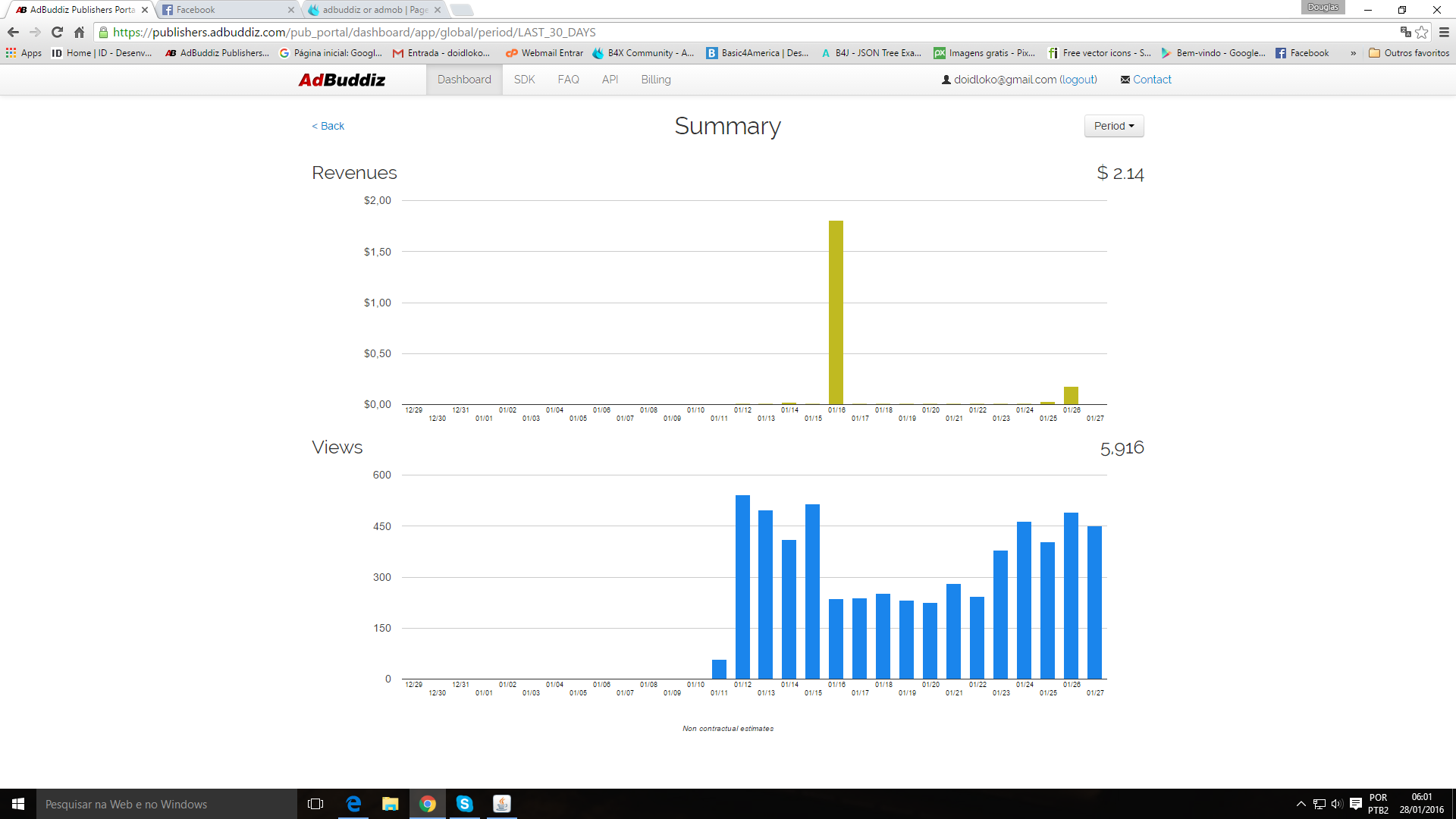This screenshot has width=1456, height=819.
Task: Bookmark page with star icon
Action: coord(1422,32)
